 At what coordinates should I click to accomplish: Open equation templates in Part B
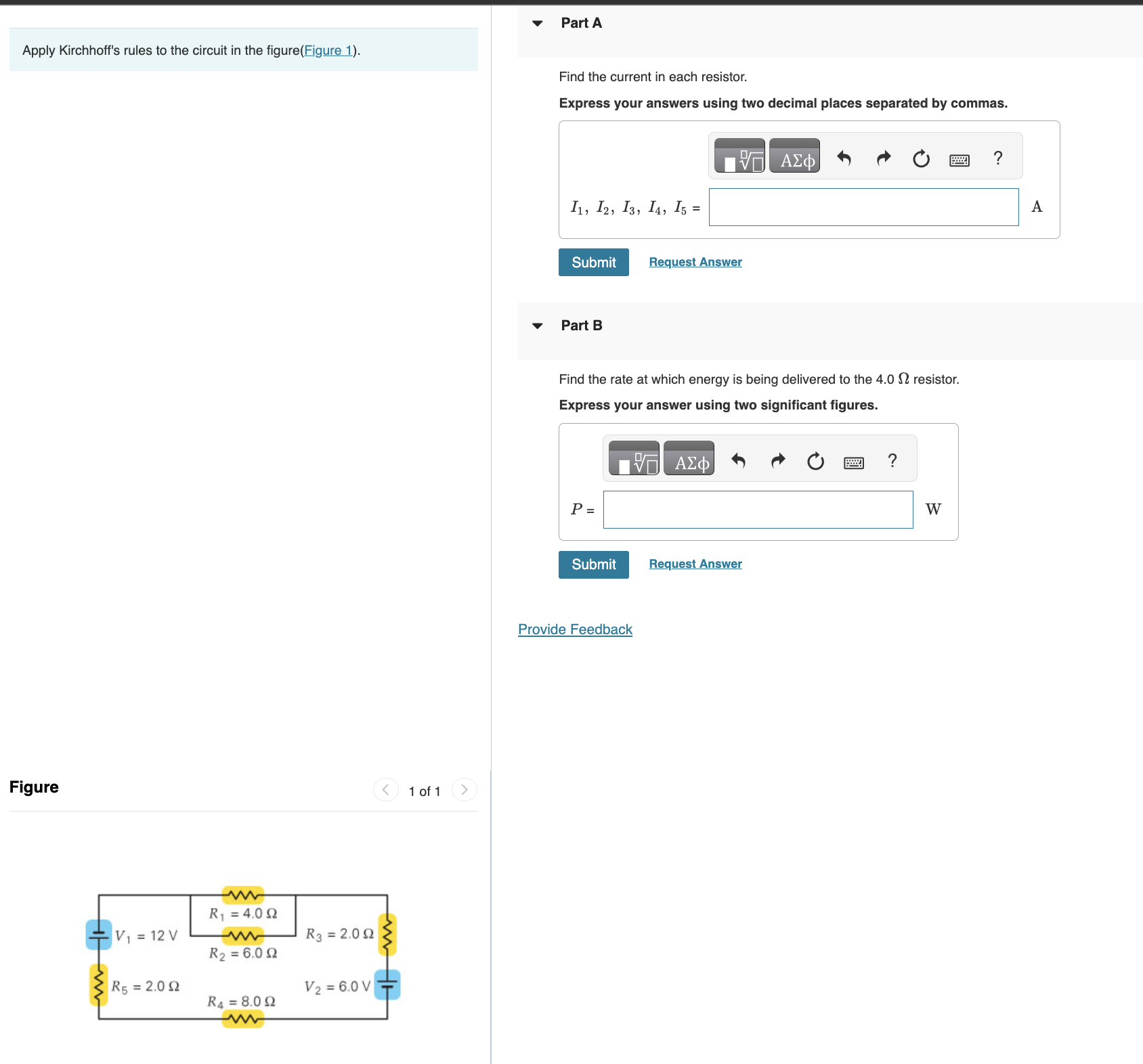(x=634, y=459)
